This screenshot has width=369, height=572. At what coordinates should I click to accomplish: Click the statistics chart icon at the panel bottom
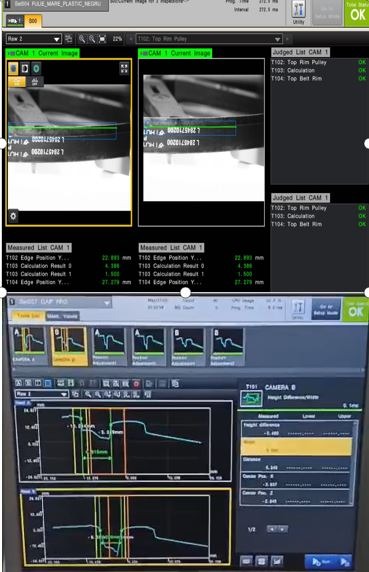(x=277, y=561)
